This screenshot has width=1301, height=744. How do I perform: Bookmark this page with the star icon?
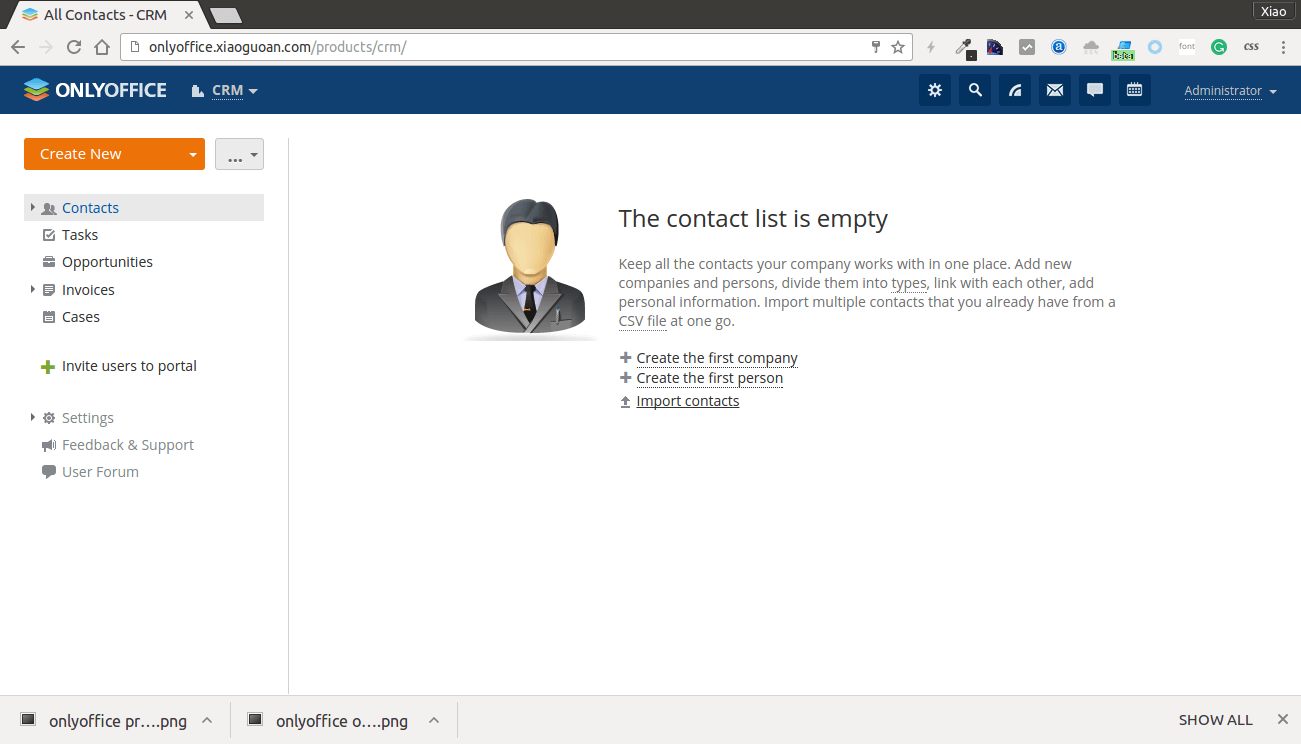tap(898, 47)
